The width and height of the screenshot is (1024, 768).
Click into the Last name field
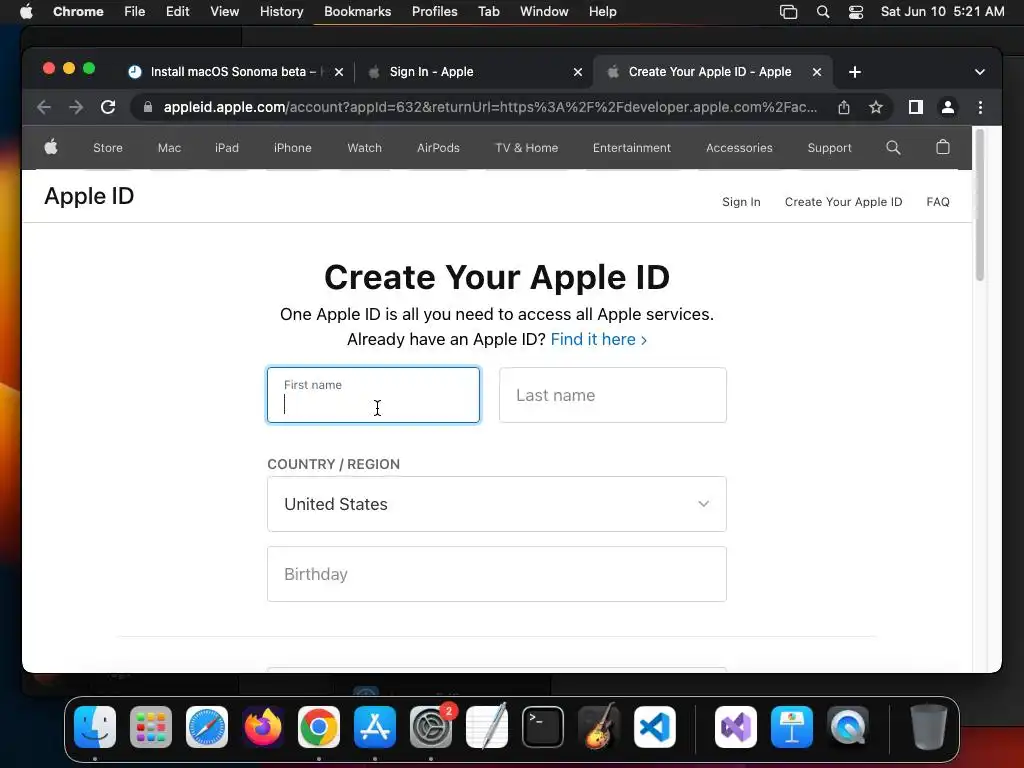tap(613, 395)
